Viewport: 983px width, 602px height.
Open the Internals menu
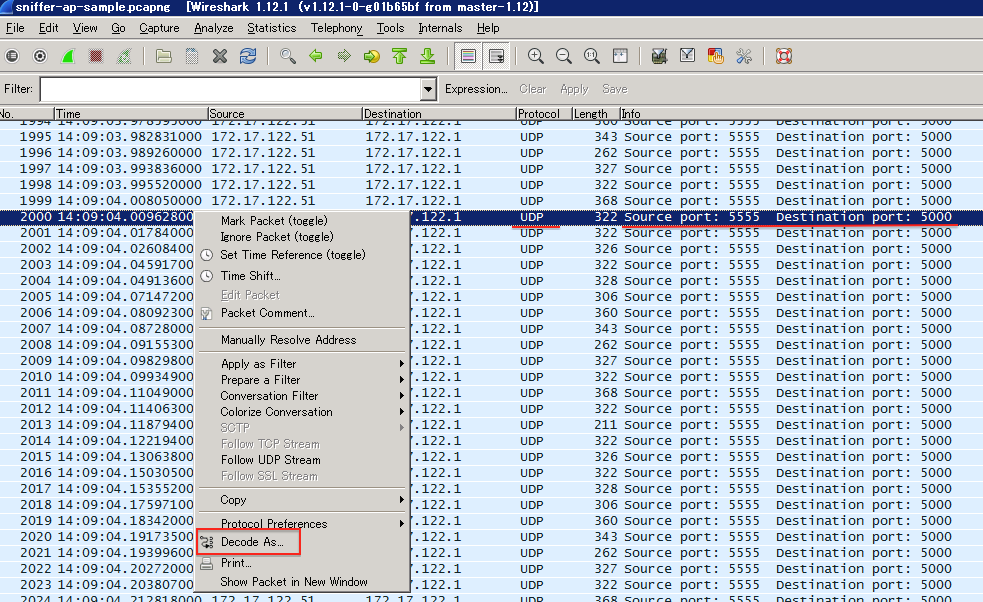(440, 28)
